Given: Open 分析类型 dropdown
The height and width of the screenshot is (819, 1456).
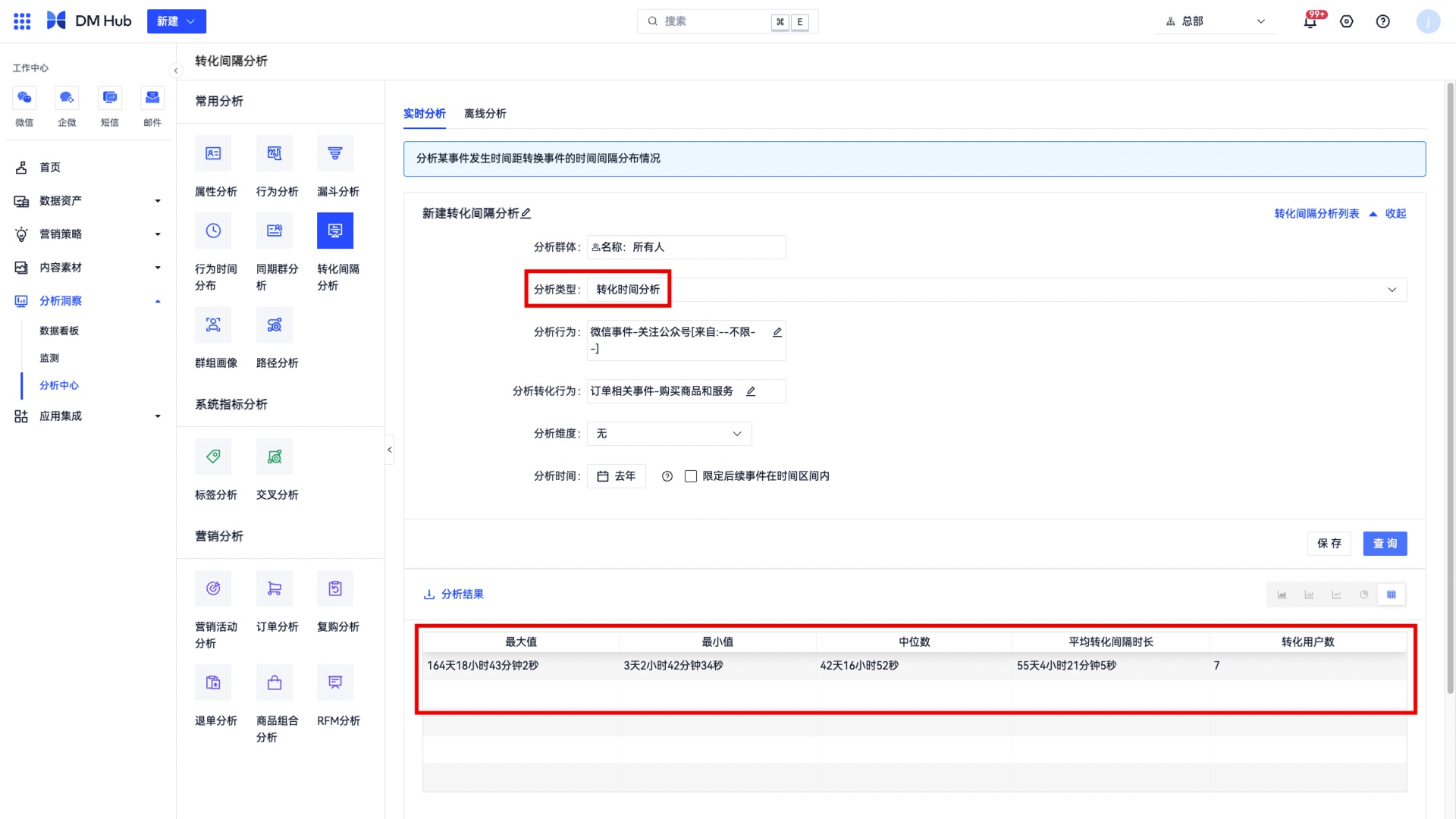Looking at the screenshot, I should tap(997, 290).
